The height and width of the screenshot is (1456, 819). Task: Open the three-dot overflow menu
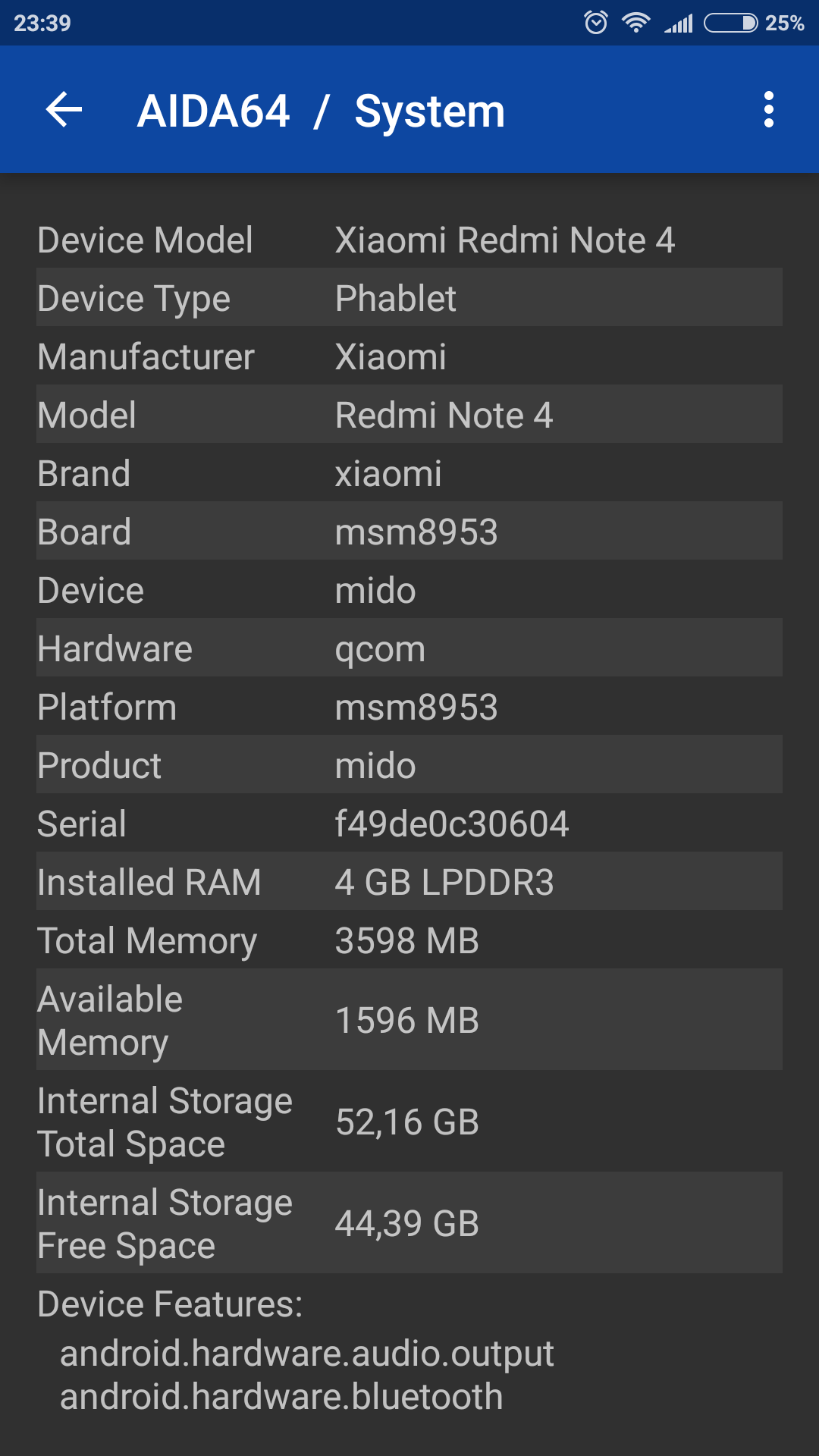pyautogui.click(x=768, y=110)
